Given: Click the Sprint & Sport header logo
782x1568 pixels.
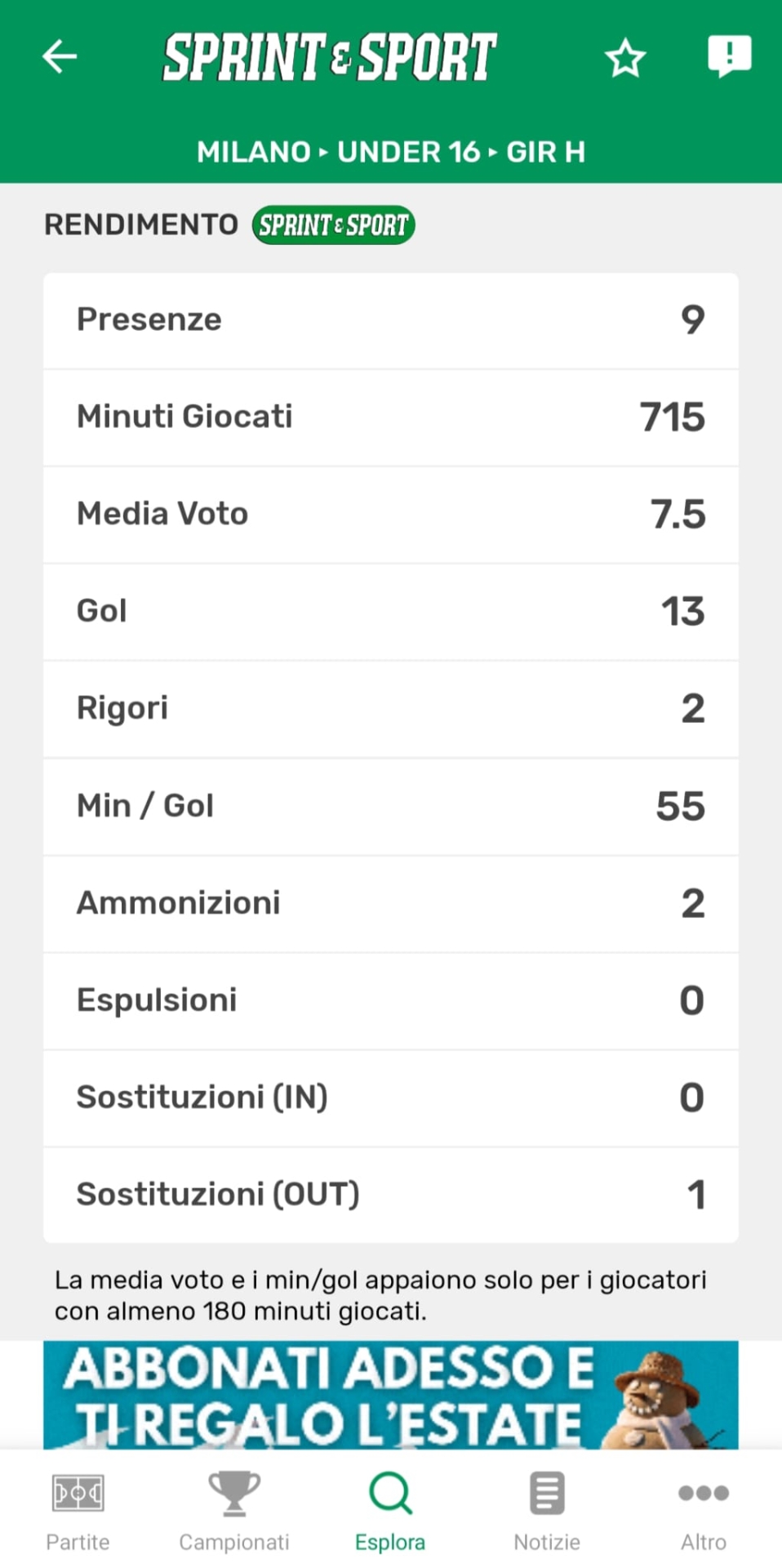Looking at the screenshot, I should coord(330,57).
